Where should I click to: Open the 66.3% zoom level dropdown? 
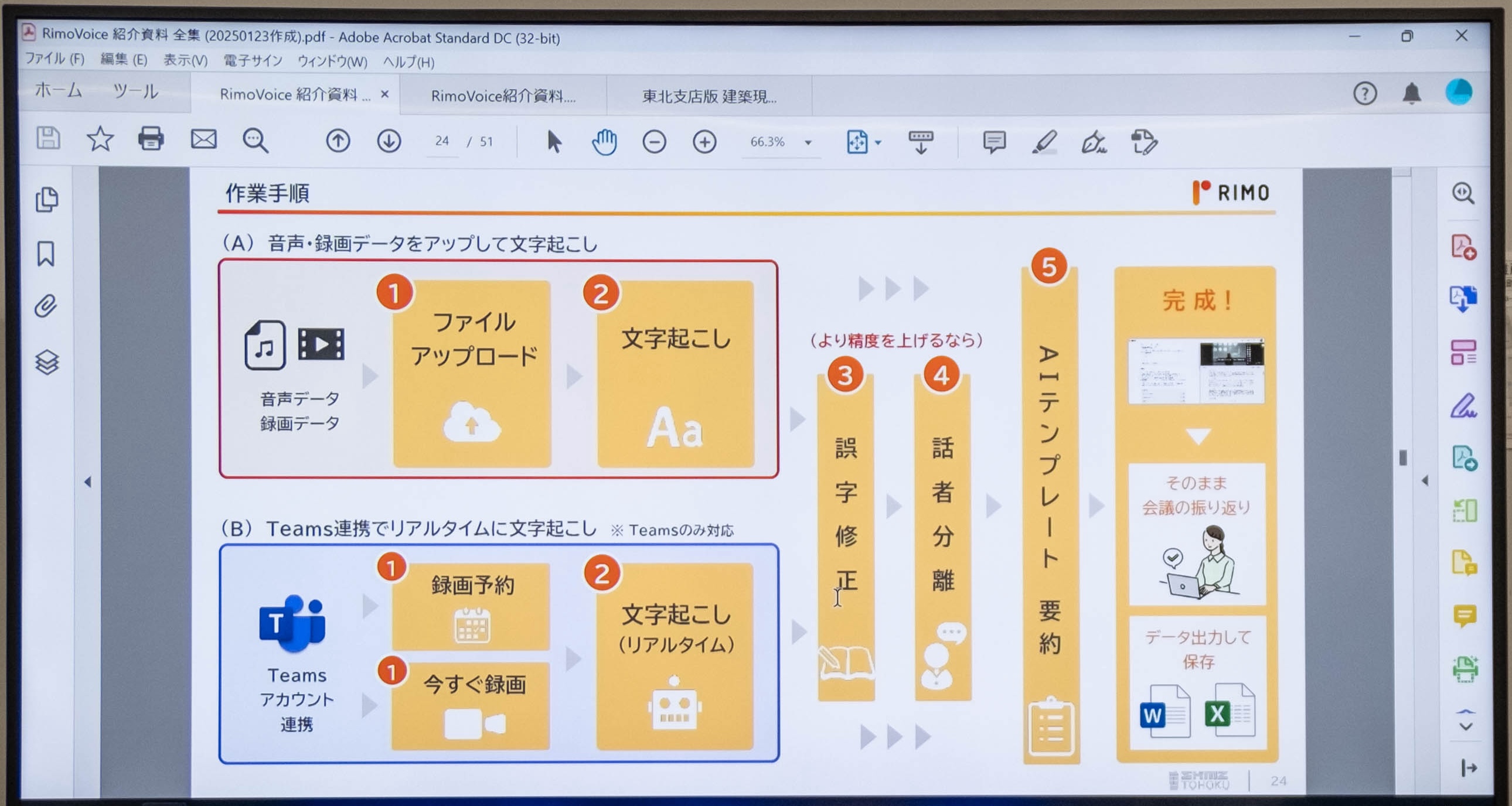tap(808, 142)
